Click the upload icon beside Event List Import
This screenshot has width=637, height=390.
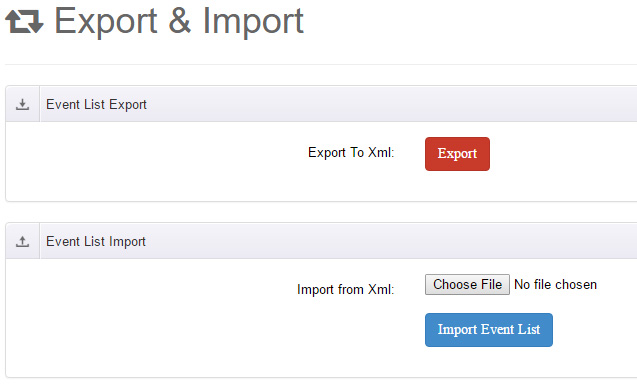click(x=22, y=241)
